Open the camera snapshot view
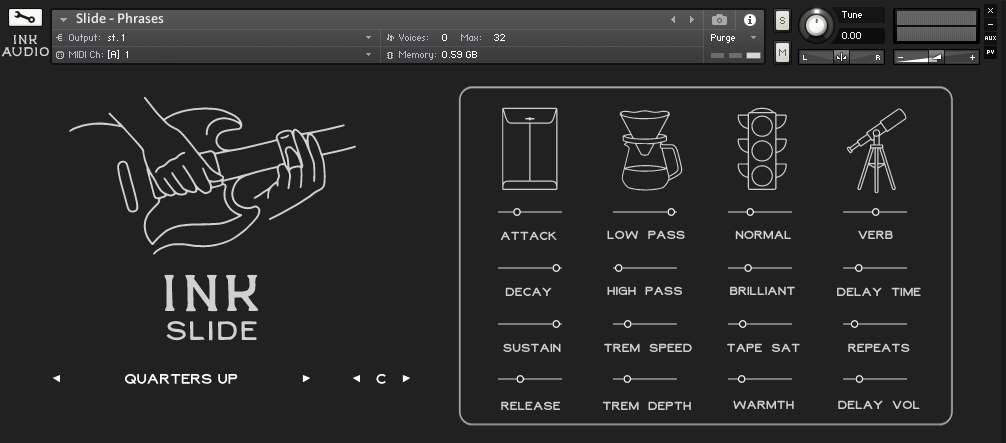Viewport: 1006px width, 443px height. 719,19
